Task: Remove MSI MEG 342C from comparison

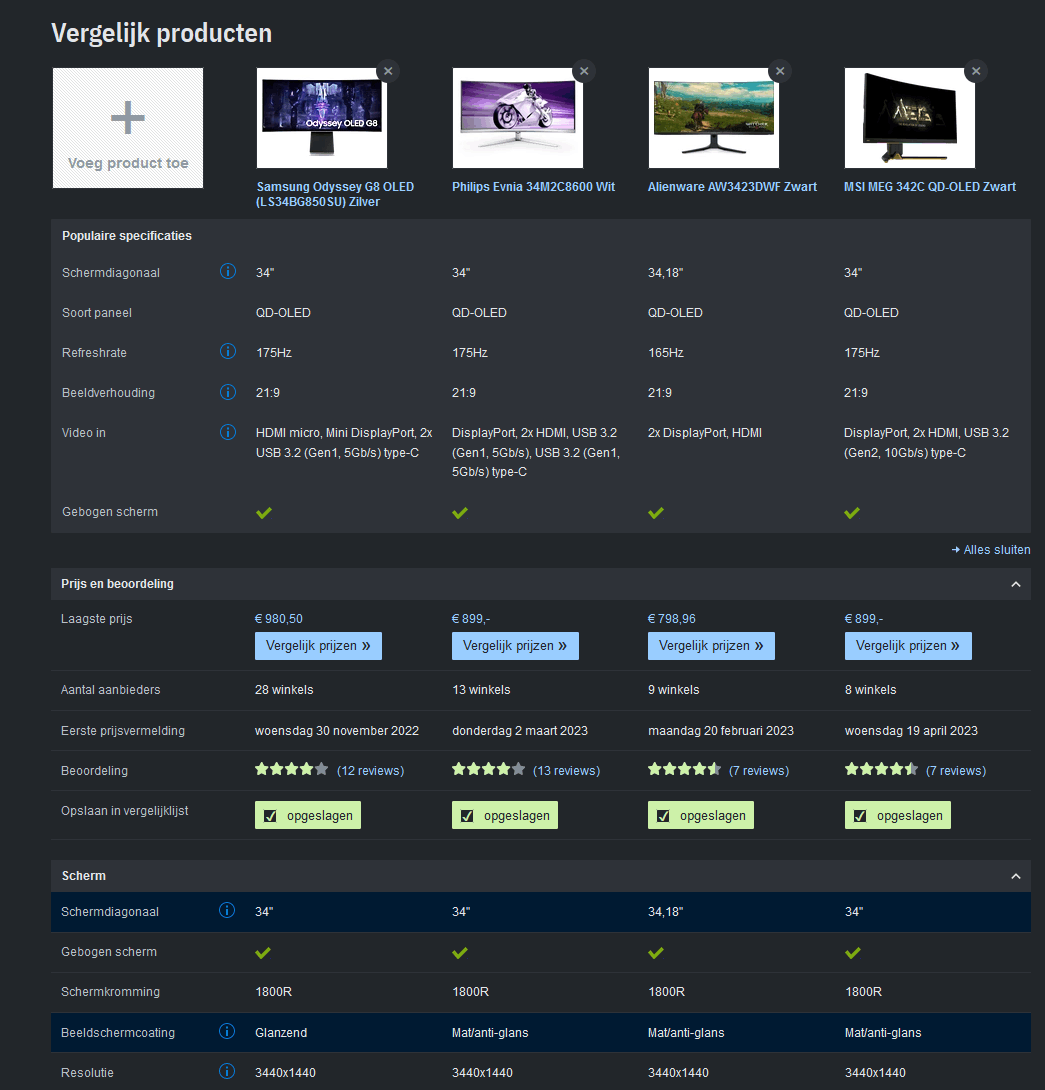Action: pyautogui.click(x=976, y=71)
